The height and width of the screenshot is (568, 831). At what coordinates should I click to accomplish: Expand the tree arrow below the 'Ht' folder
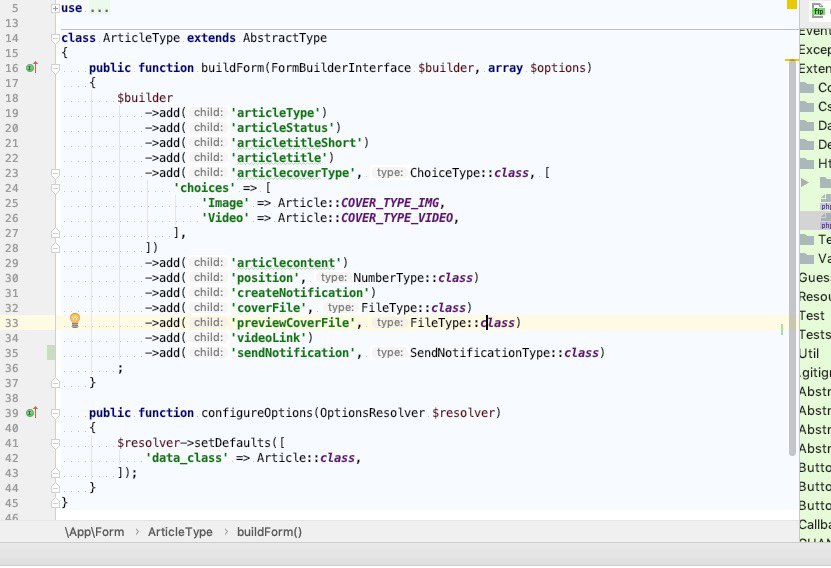(x=805, y=183)
